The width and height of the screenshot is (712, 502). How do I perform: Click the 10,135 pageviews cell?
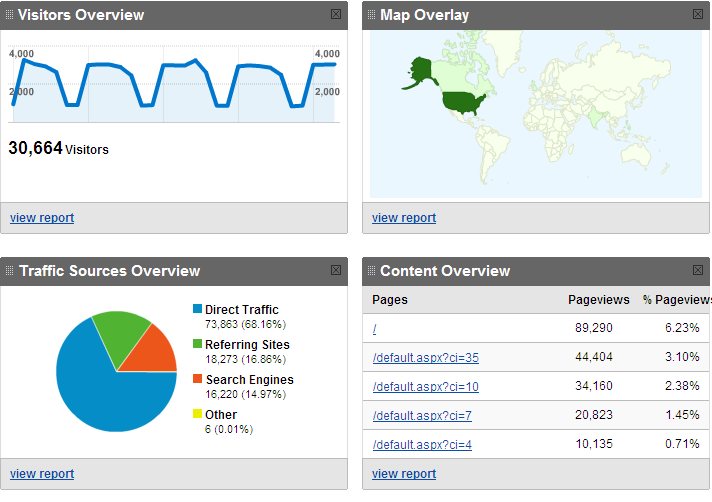pyautogui.click(x=593, y=444)
